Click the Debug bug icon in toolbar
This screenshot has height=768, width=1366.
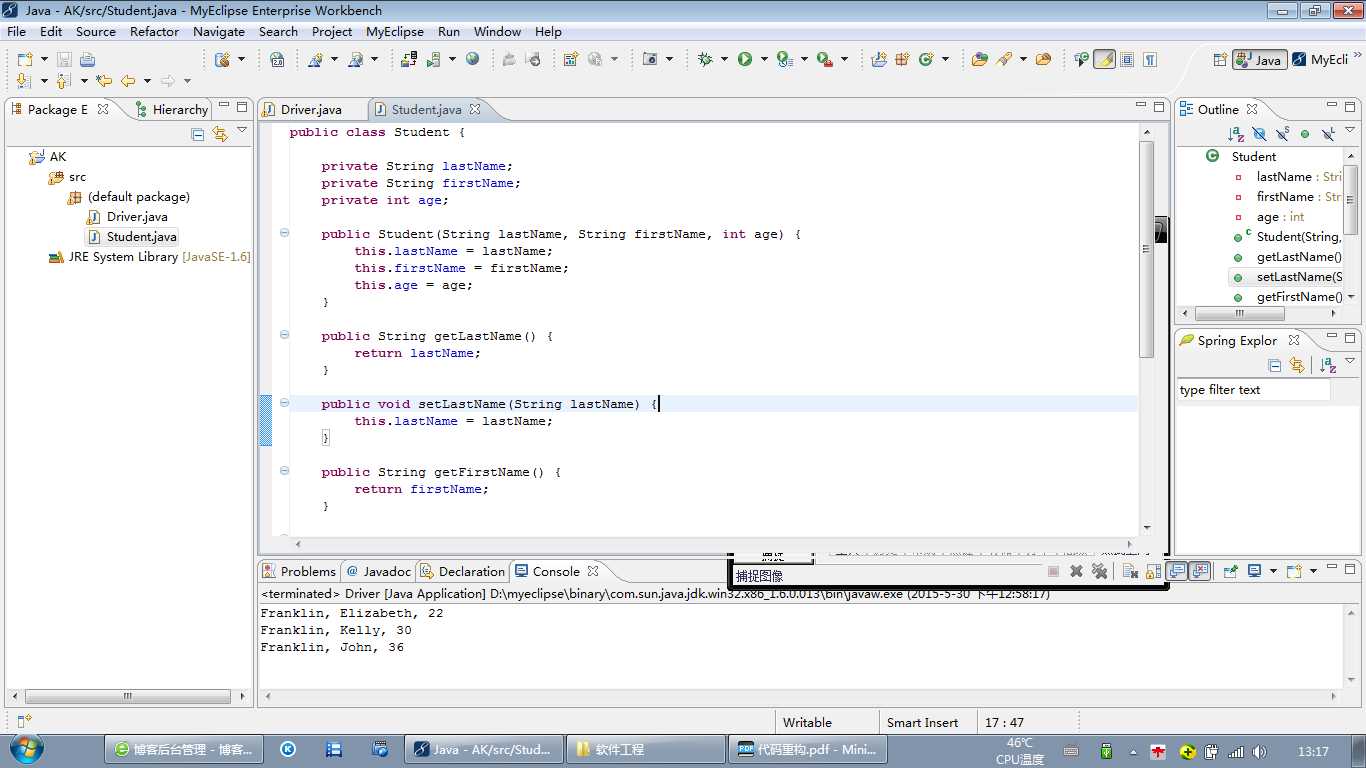(x=705, y=59)
